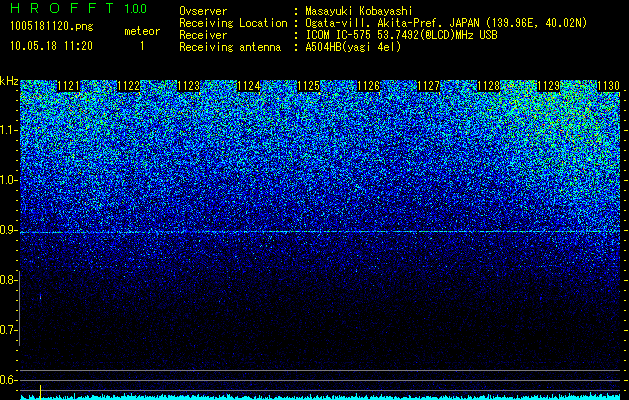
Task: Click the 1130 time marker
Action: (609, 86)
